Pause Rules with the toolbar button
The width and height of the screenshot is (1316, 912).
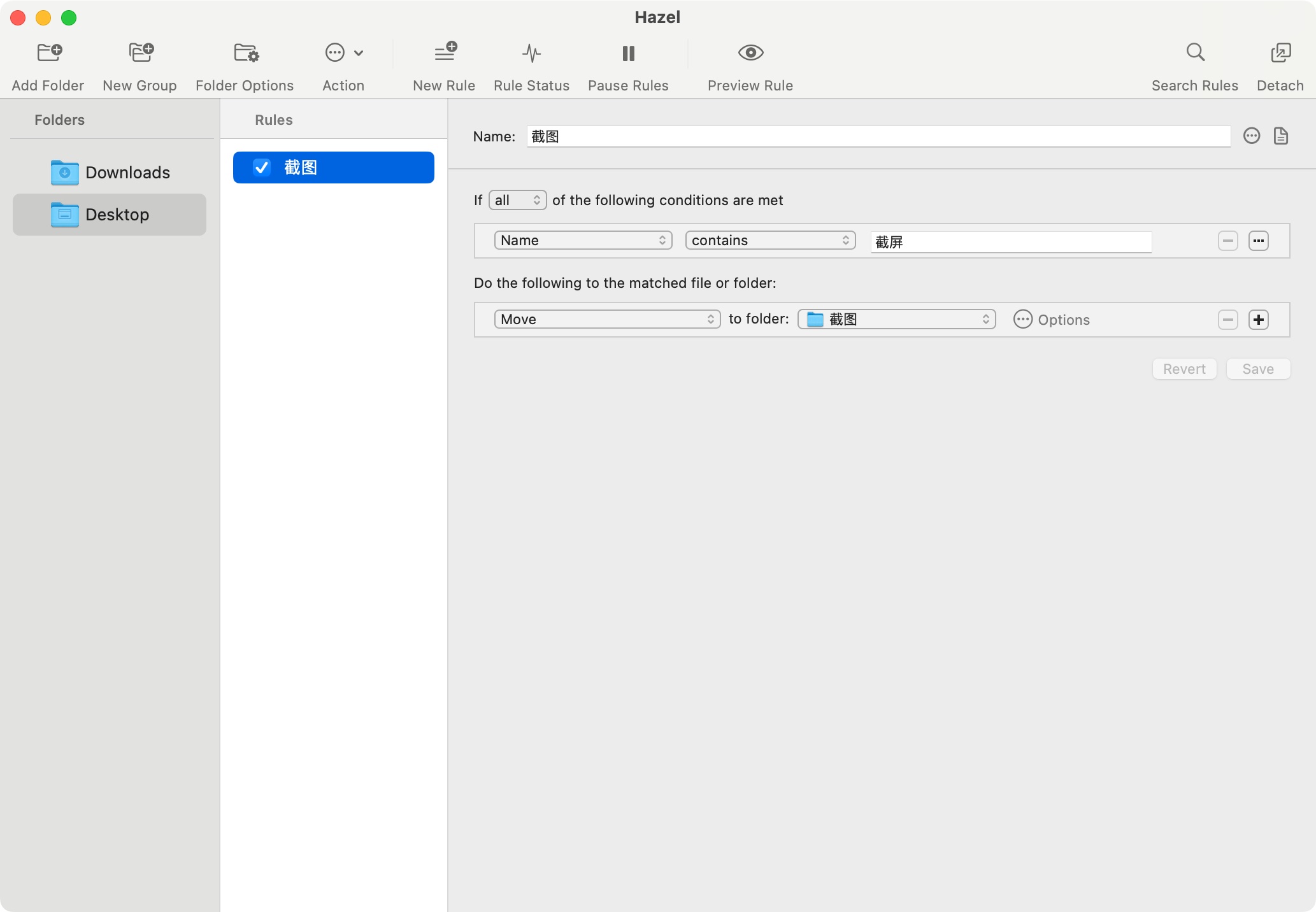point(628,53)
